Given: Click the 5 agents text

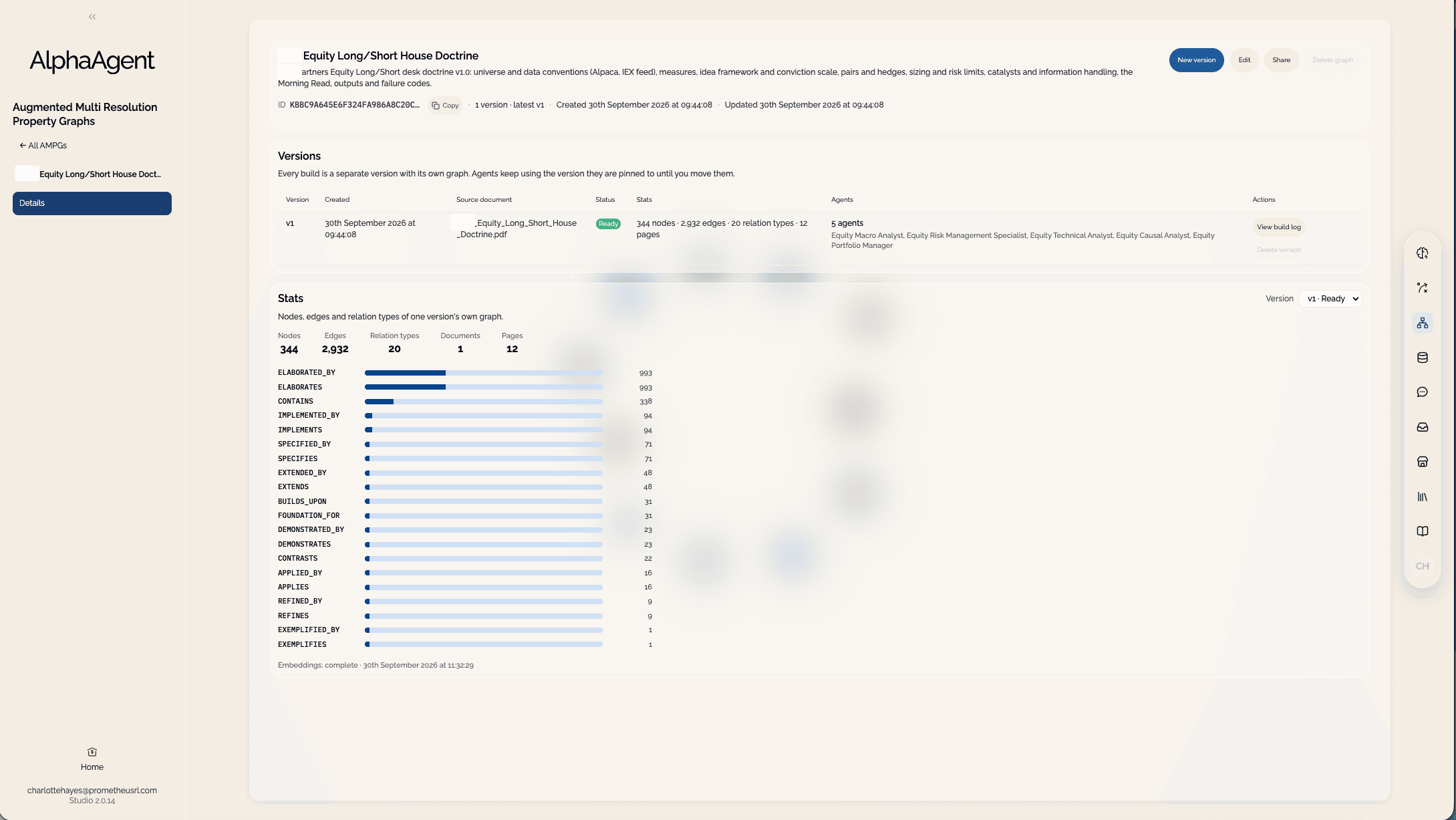Looking at the screenshot, I should tap(847, 223).
